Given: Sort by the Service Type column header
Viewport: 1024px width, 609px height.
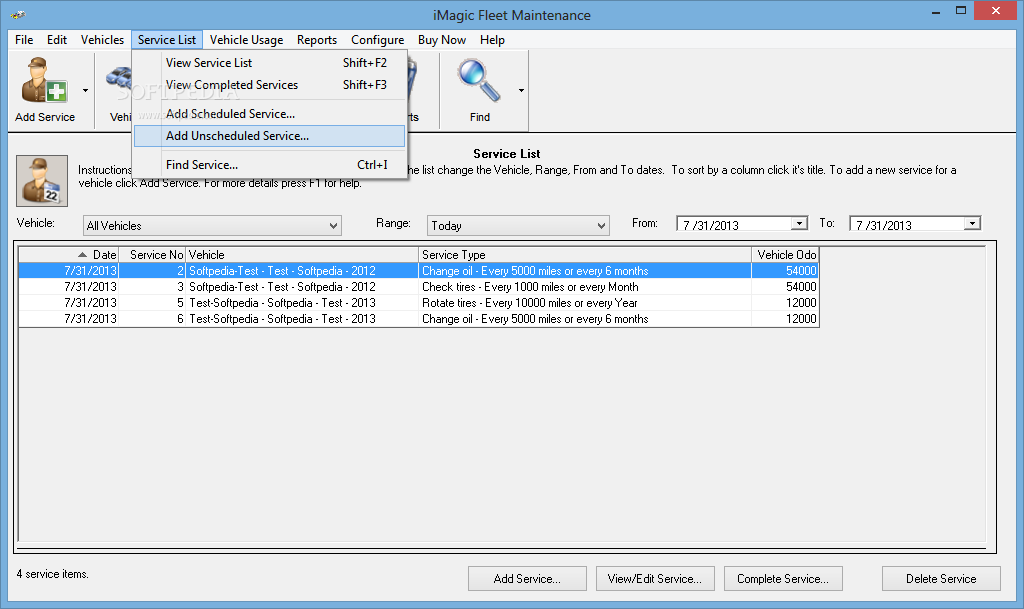Looking at the screenshot, I should [584, 255].
